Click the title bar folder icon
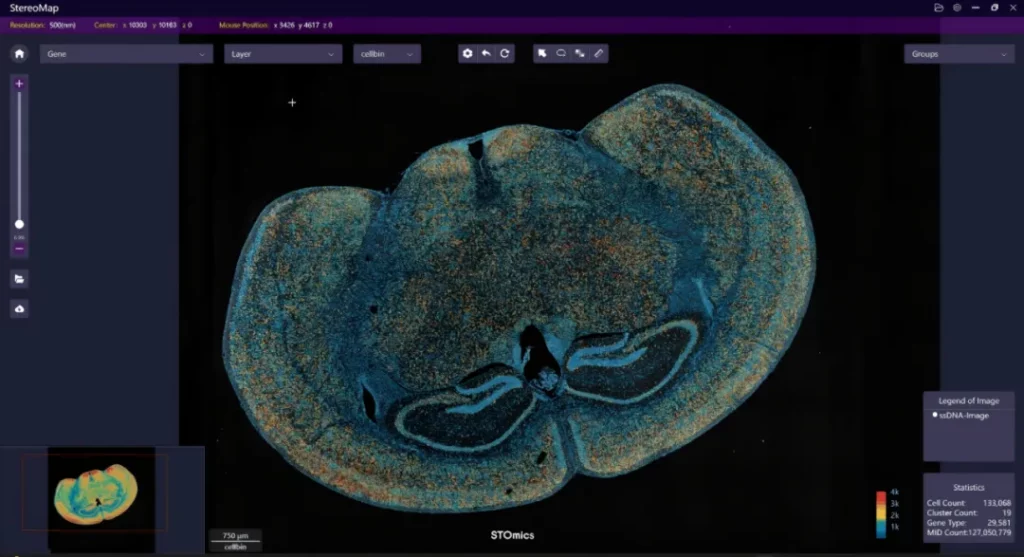The width and height of the screenshot is (1024, 557). point(939,7)
